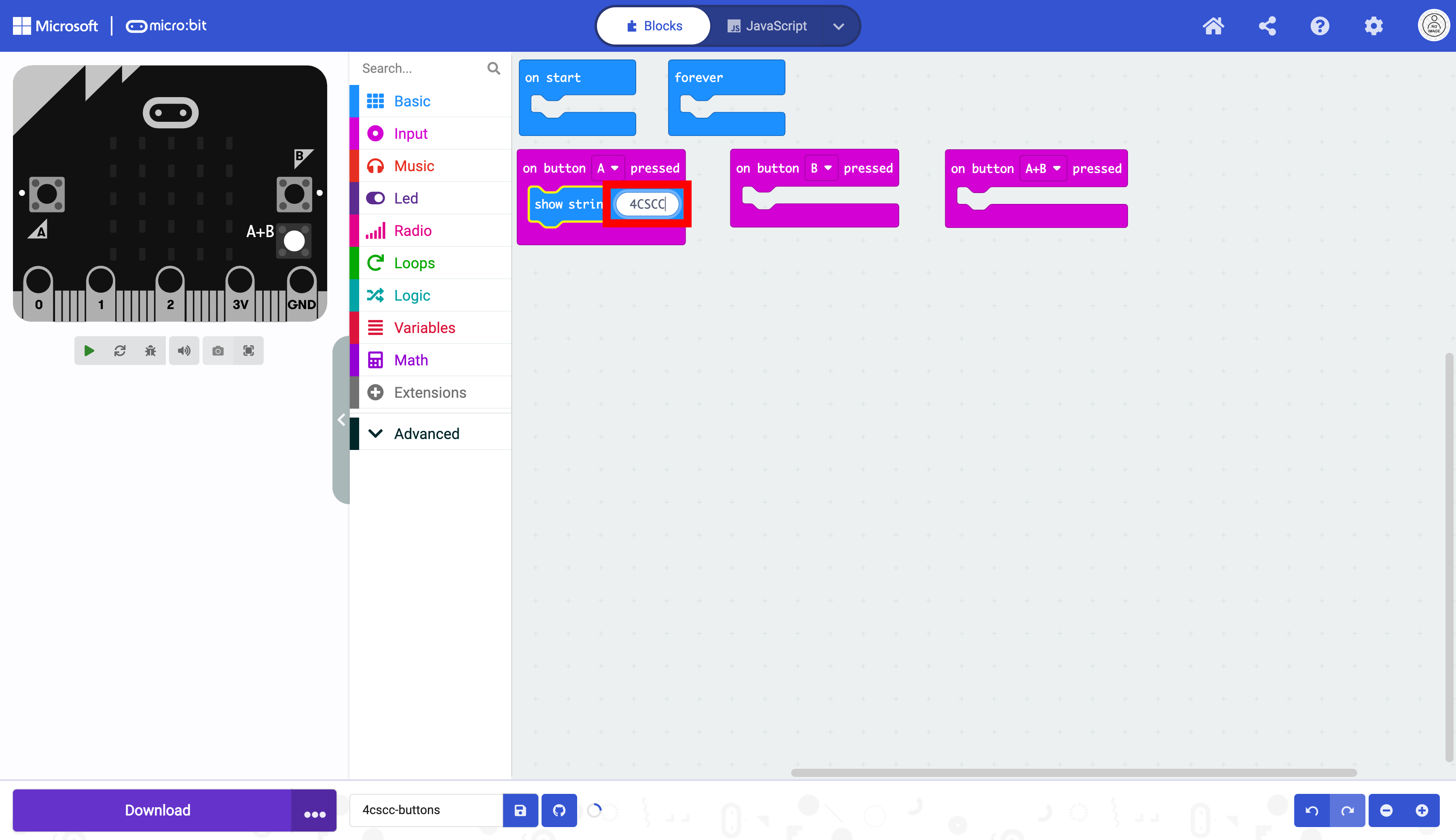This screenshot has width=1456, height=840.
Task: Open the user profile avatar
Action: [x=1433, y=26]
